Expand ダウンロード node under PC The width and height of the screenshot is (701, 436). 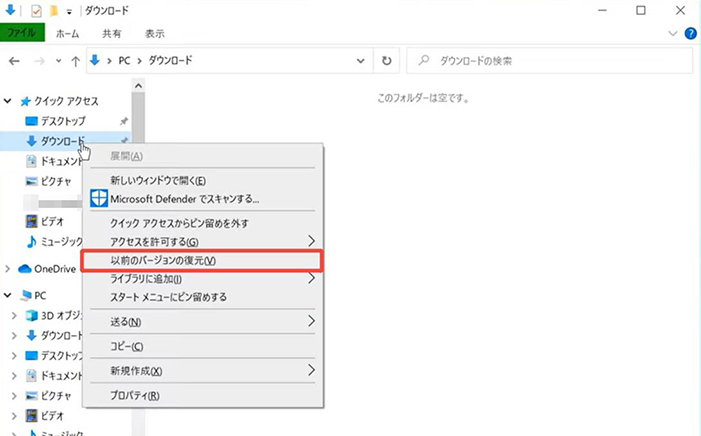pos(14,335)
